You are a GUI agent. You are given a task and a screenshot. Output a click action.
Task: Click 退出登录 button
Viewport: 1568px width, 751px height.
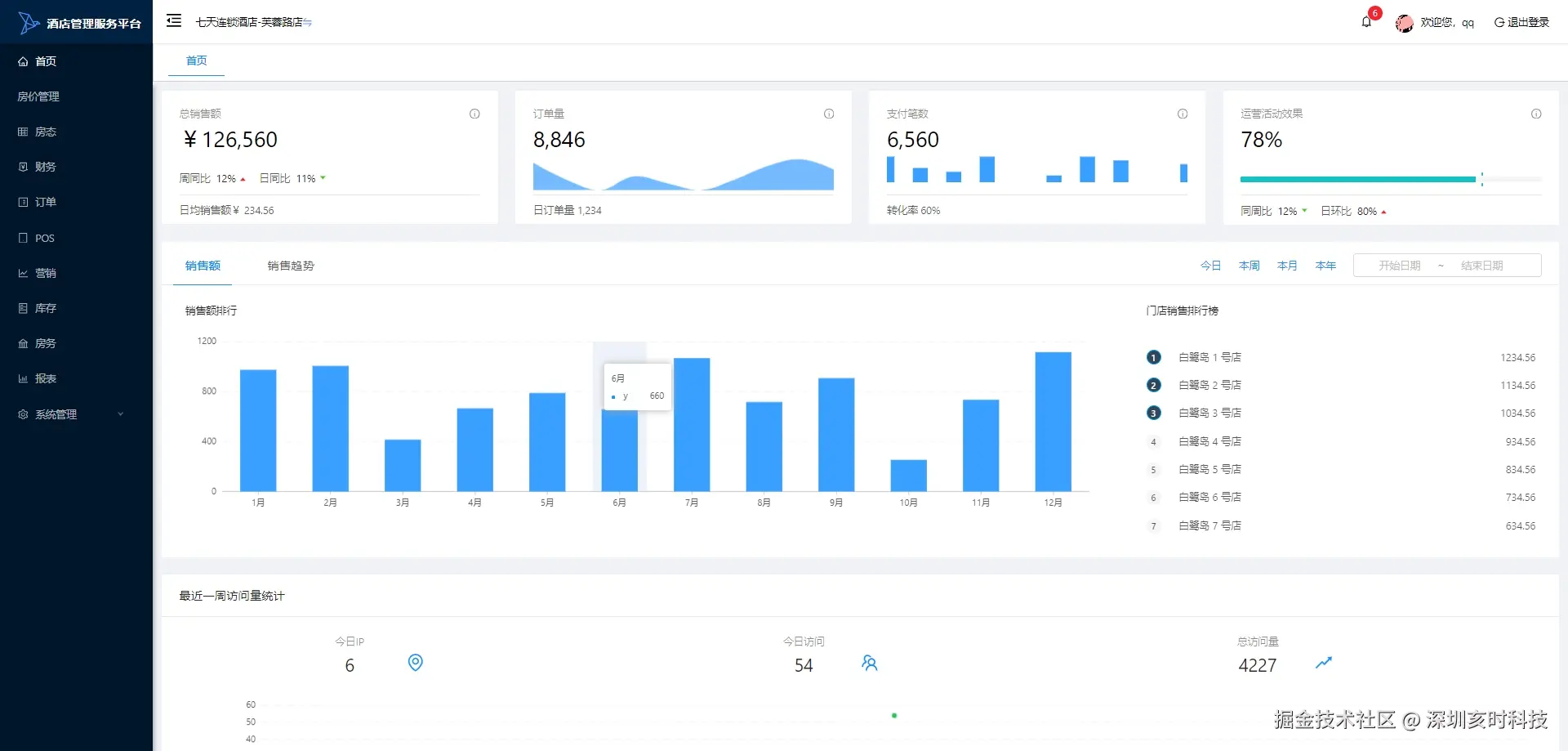pos(1521,22)
